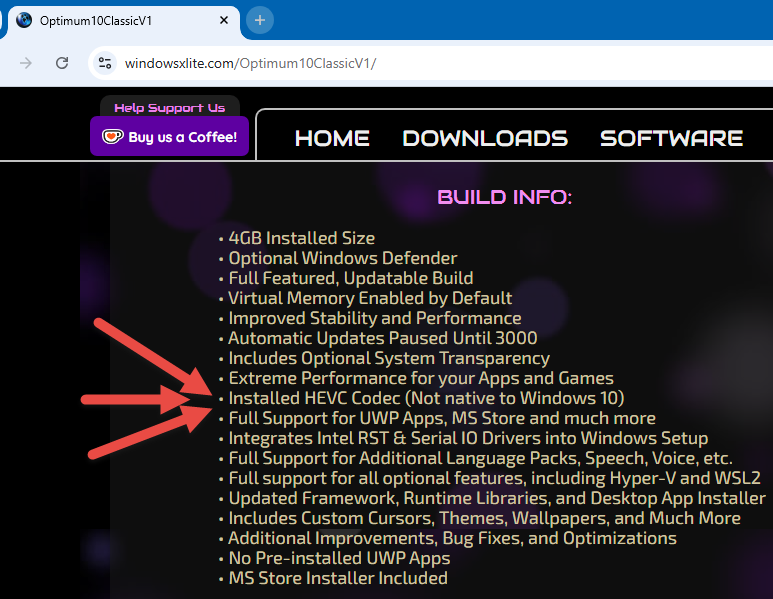773x599 pixels.
Task: Click the globe favicon on the tab
Action: coord(24,20)
